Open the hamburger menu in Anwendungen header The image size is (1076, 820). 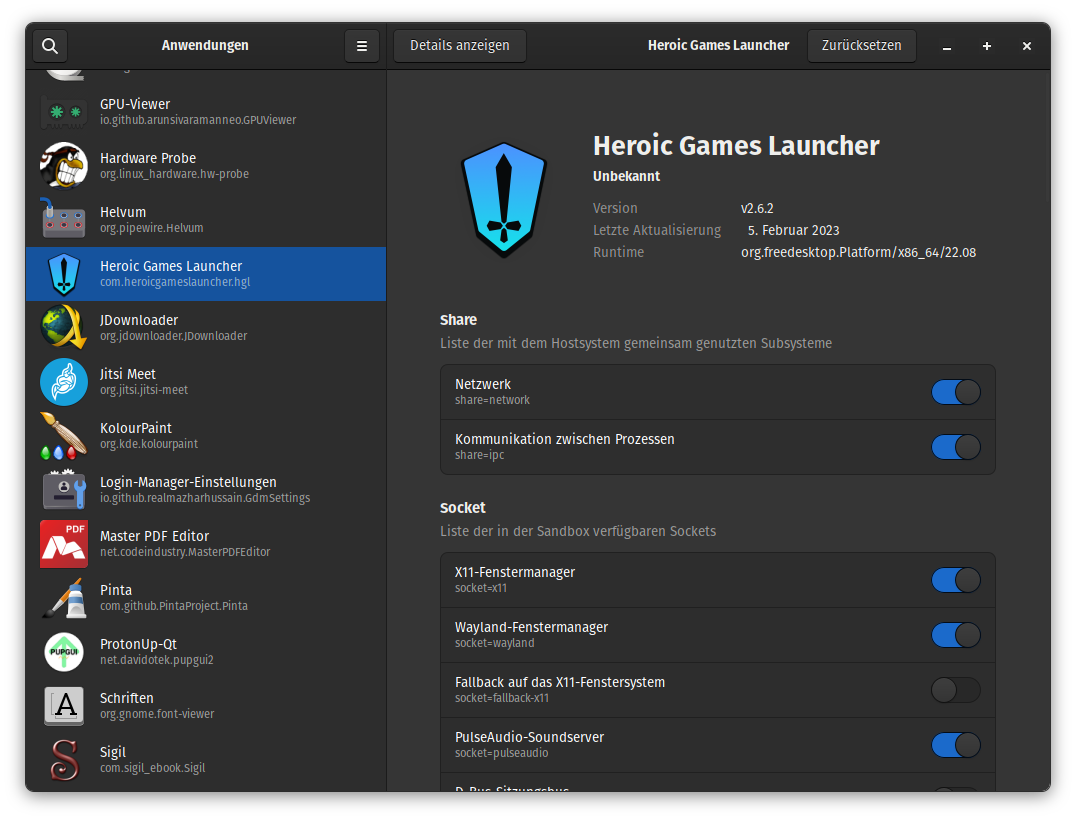tap(362, 46)
